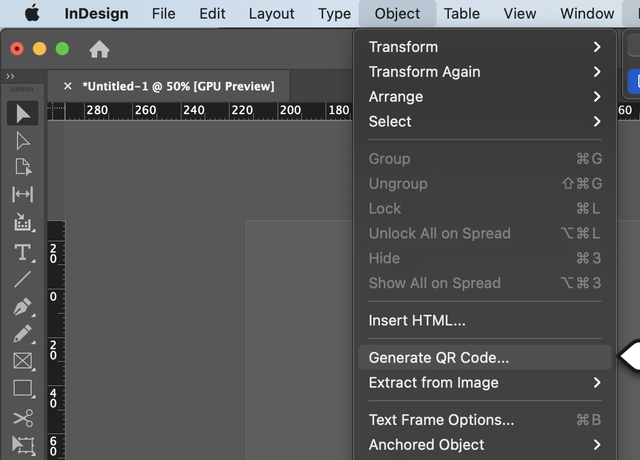Open the InDesign application menu
This screenshot has height=460, width=640.
pos(96,13)
